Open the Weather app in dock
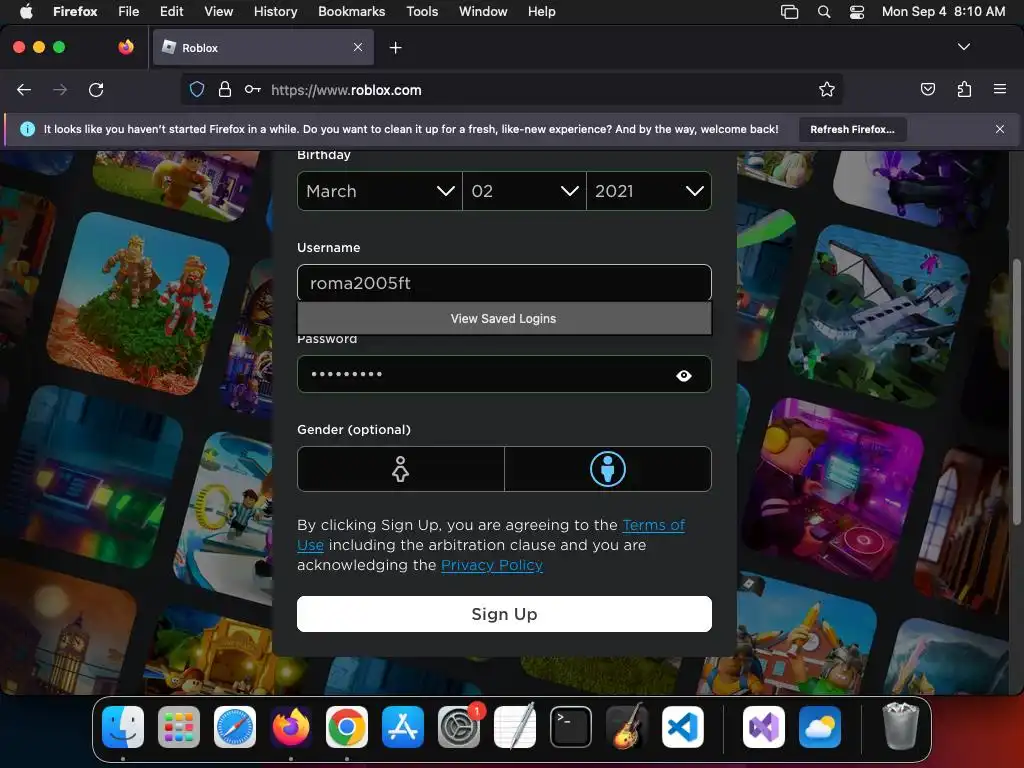1024x768 pixels. pos(820,727)
